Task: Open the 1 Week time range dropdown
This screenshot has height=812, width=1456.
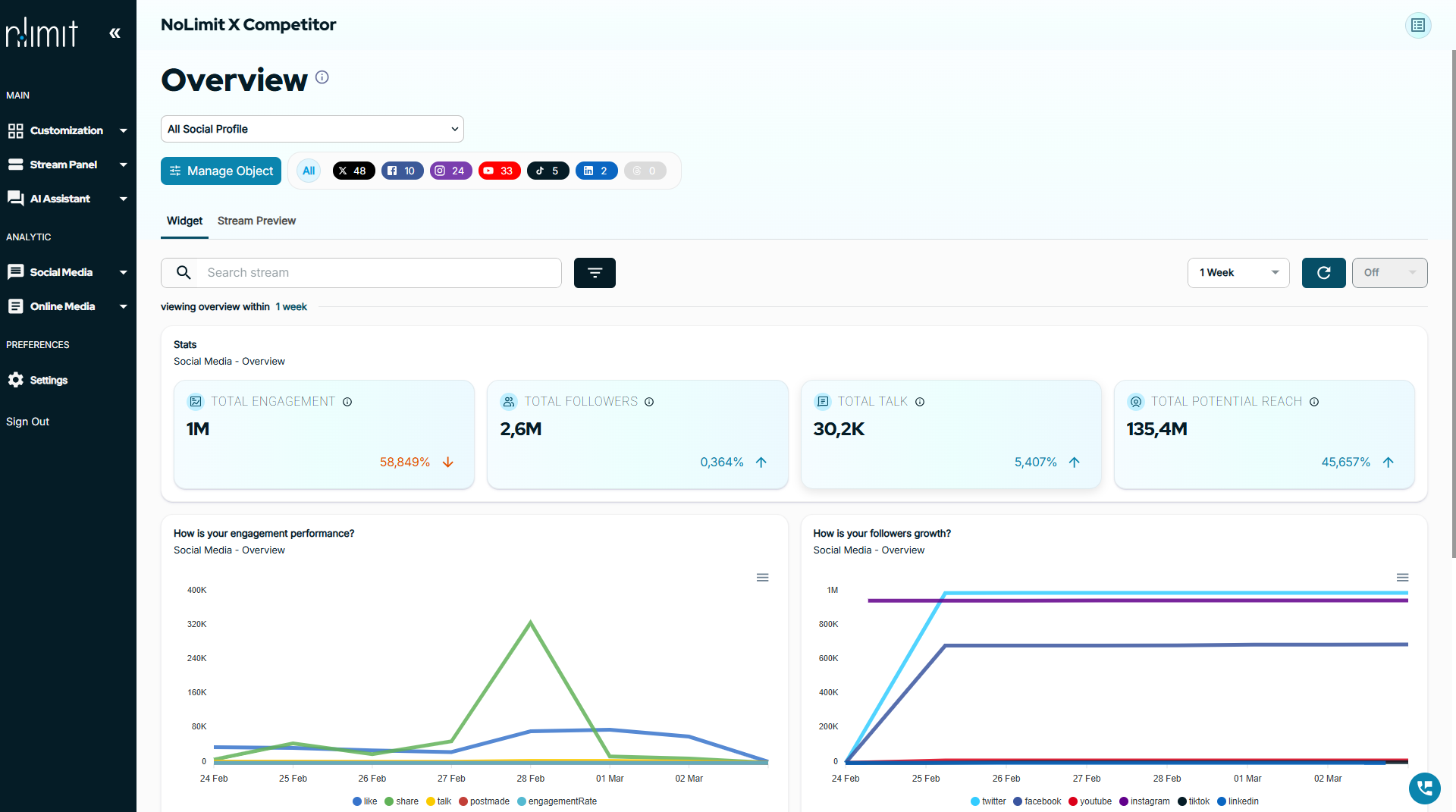Action: pos(1238,273)
